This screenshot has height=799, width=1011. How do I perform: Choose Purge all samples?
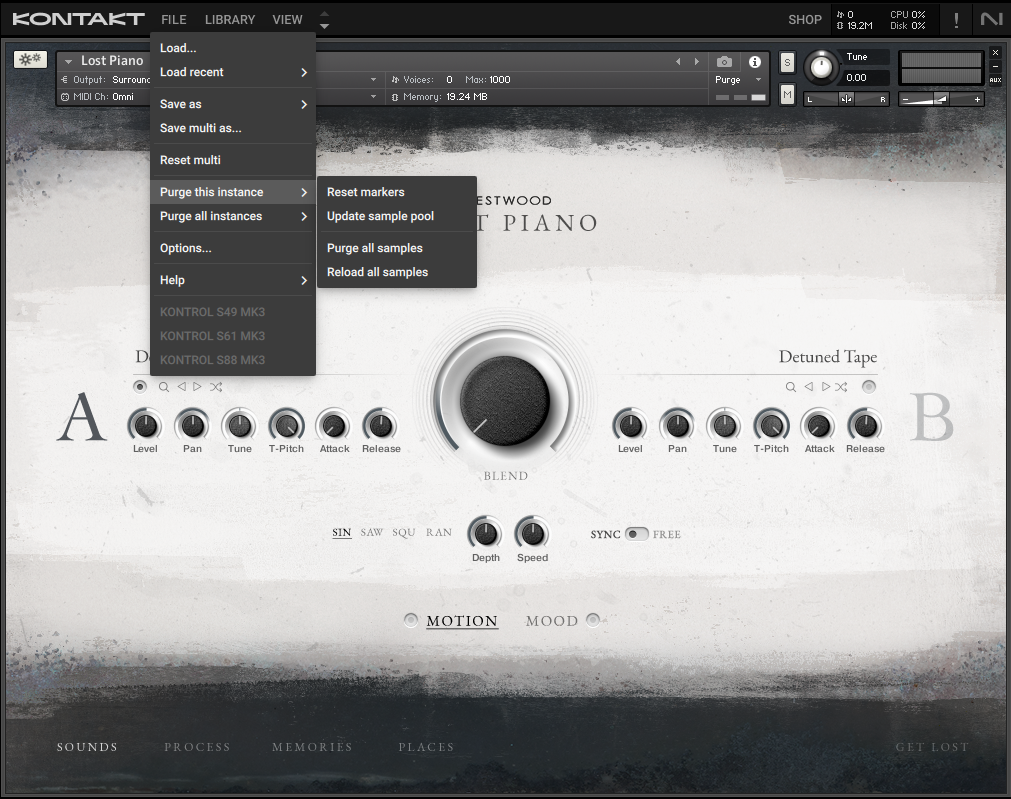tap(375, 248)
